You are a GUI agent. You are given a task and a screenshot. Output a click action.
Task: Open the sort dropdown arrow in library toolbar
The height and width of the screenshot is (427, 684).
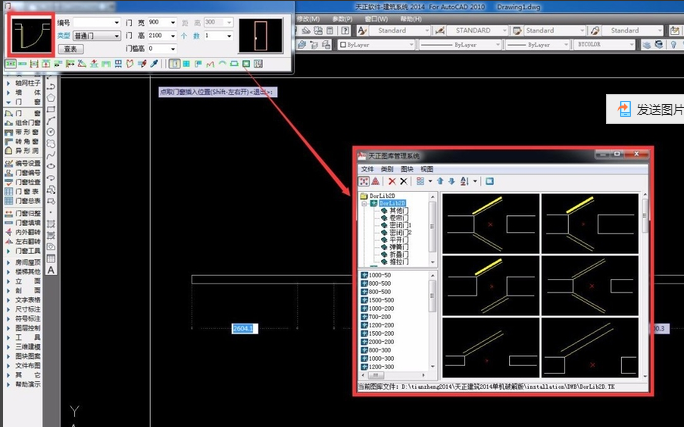coord(475,181)
